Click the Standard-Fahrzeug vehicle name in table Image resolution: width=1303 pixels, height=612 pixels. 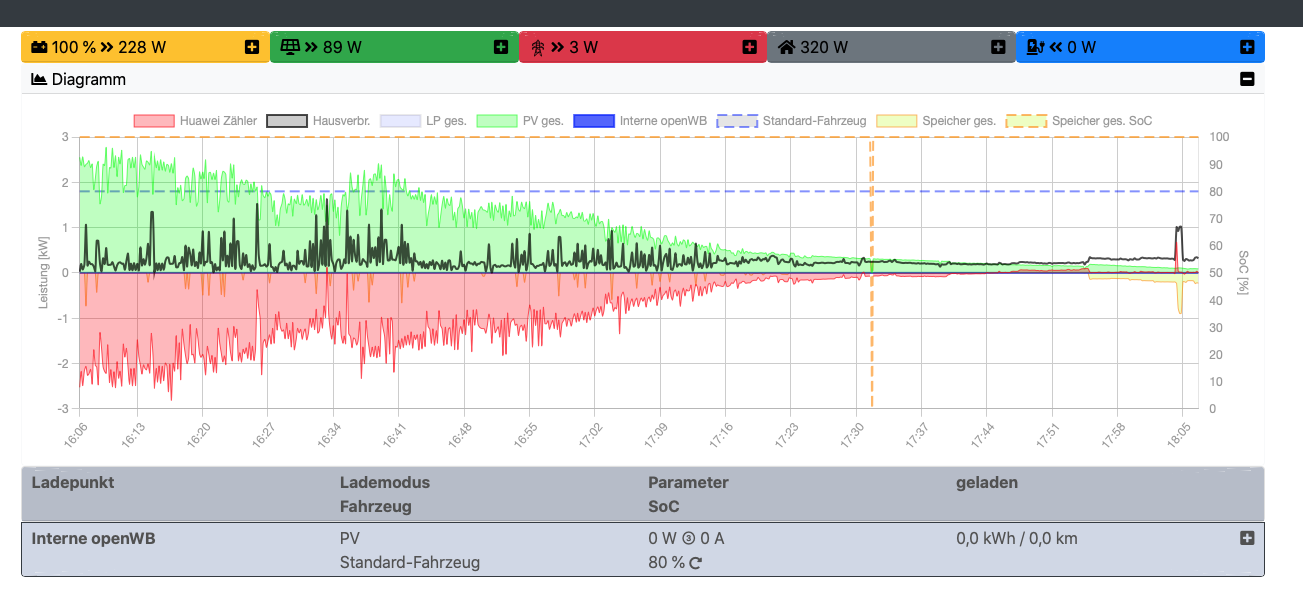coord(410,562)
